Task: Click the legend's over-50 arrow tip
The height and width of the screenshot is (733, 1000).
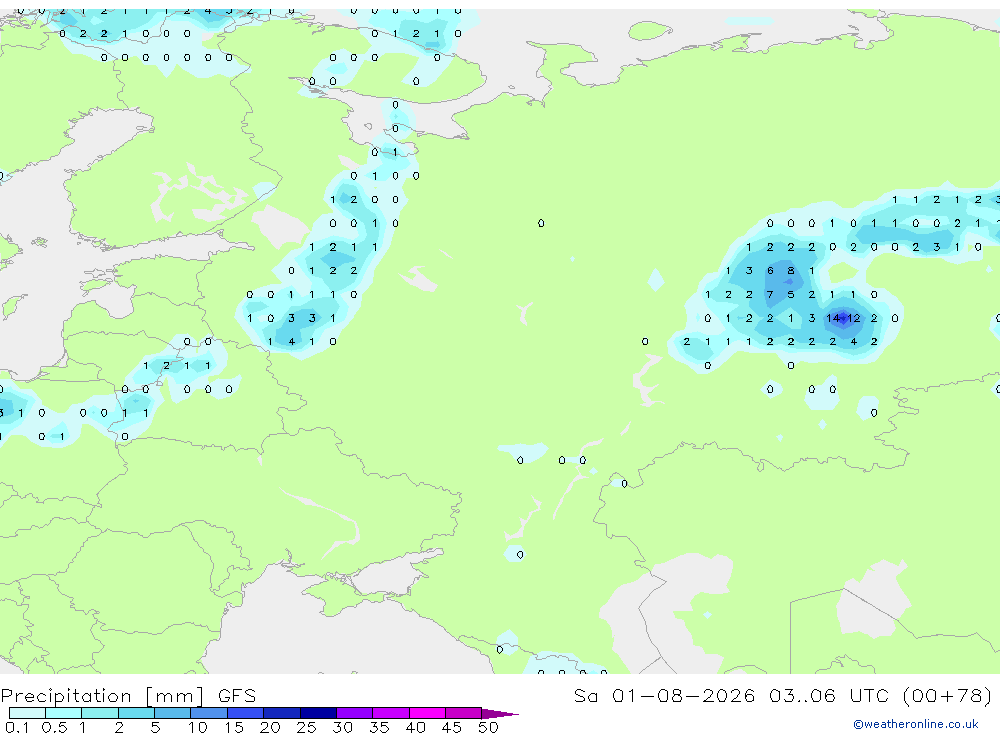Action: click(x=499, y=713)
